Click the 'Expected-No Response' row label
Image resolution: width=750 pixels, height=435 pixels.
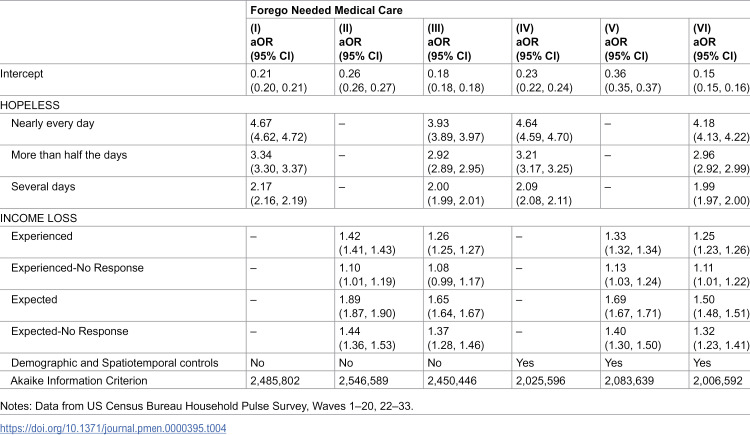(x=69, y=332)
